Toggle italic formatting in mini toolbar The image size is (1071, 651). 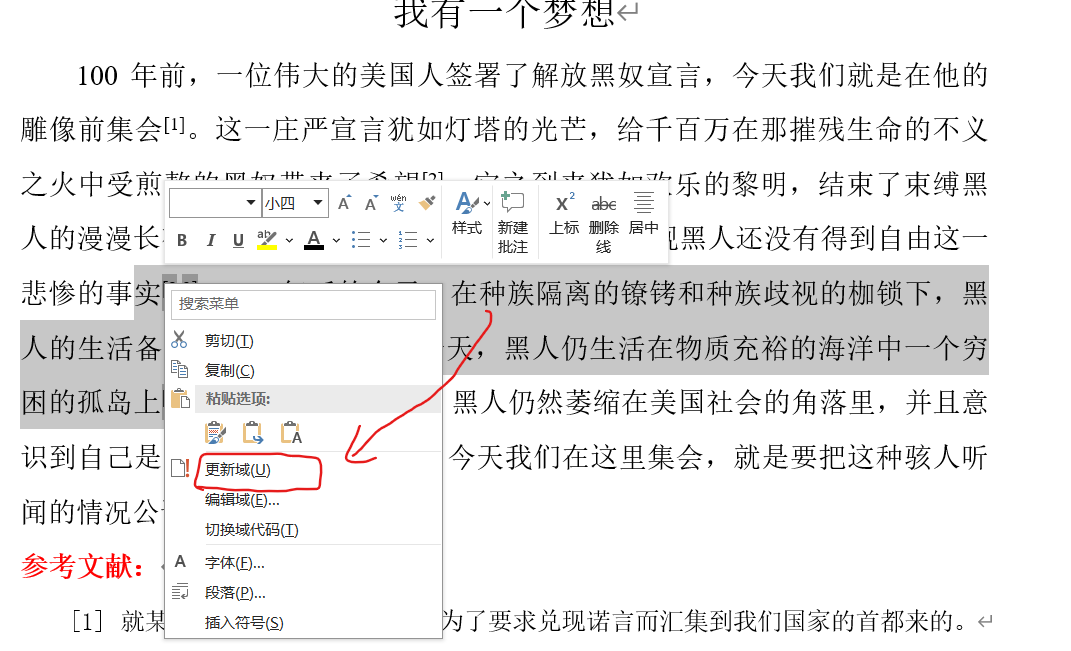(x=211, y=240)
